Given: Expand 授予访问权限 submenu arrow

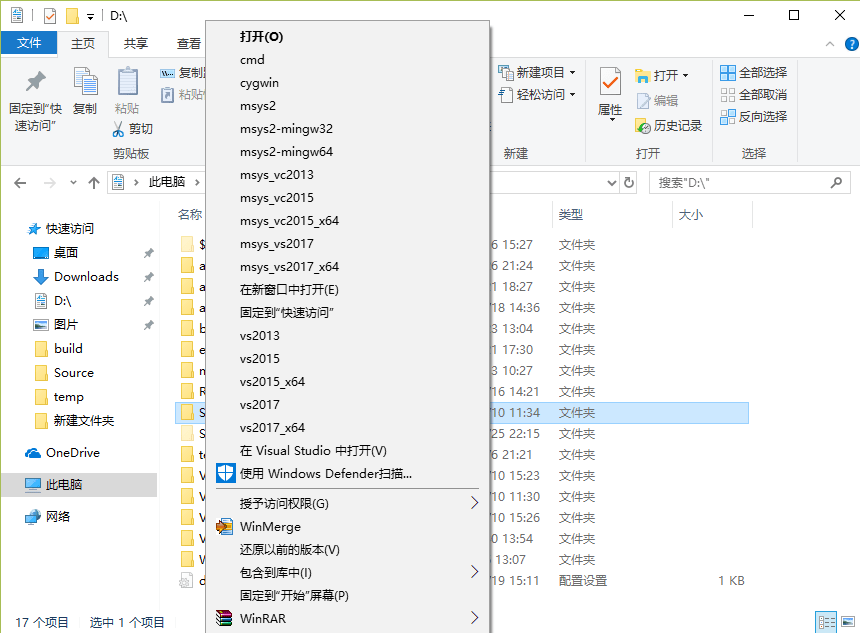Looking at the screenshot, I should tap(474, 503).
